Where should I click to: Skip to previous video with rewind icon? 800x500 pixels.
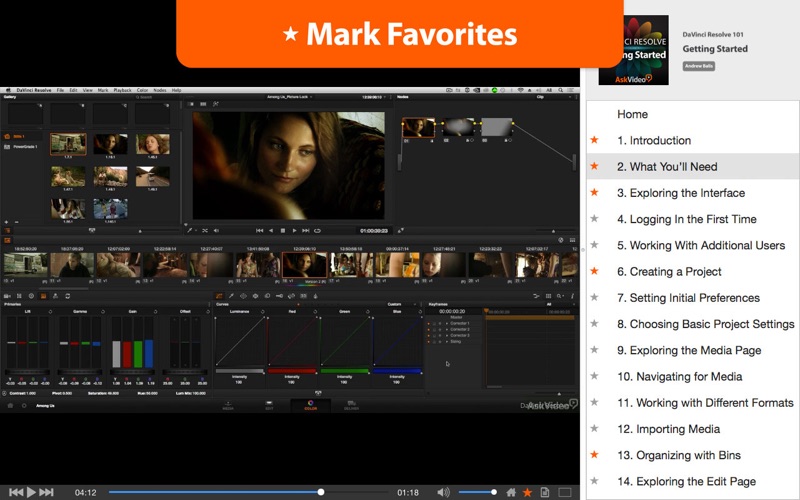point(12,492)
